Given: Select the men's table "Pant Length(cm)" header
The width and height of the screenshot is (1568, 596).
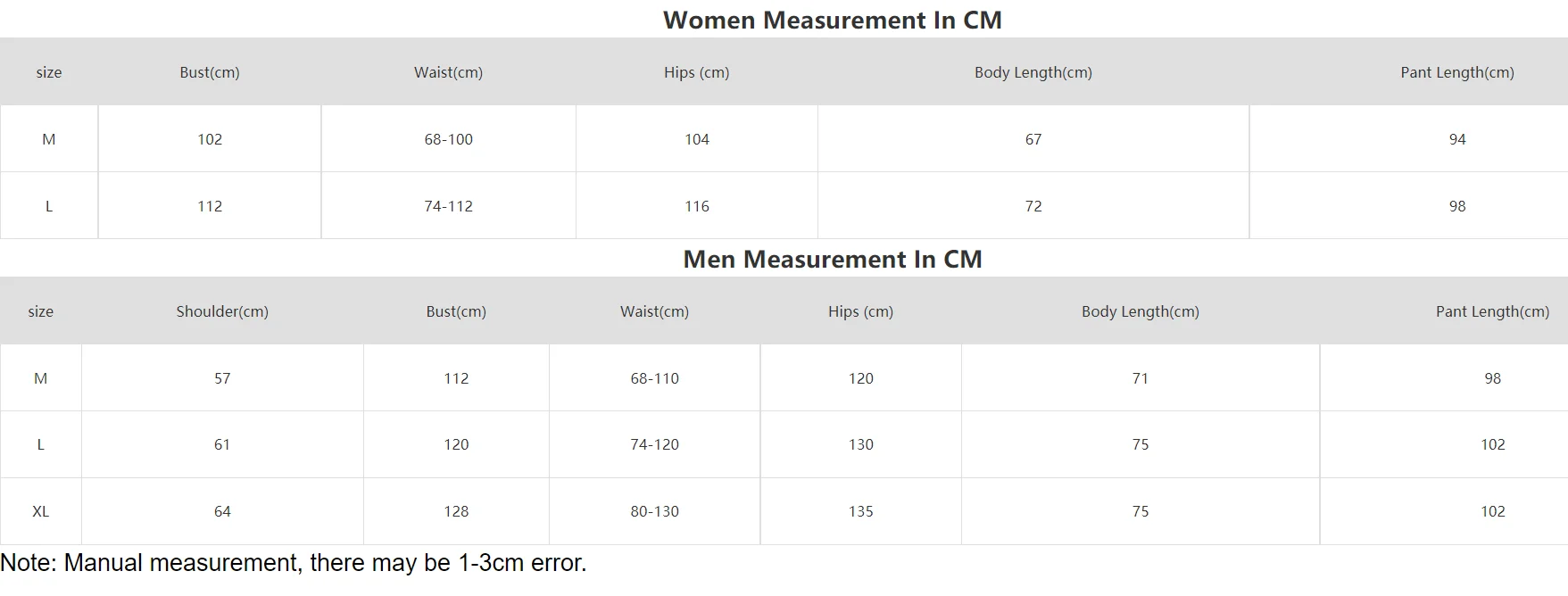Looking at the screenshot, I should [x=1492, y=311].
